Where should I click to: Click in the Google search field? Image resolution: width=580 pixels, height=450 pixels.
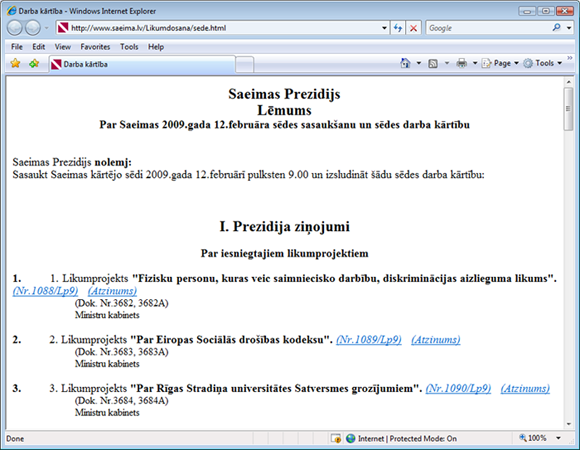pos(488,28)
